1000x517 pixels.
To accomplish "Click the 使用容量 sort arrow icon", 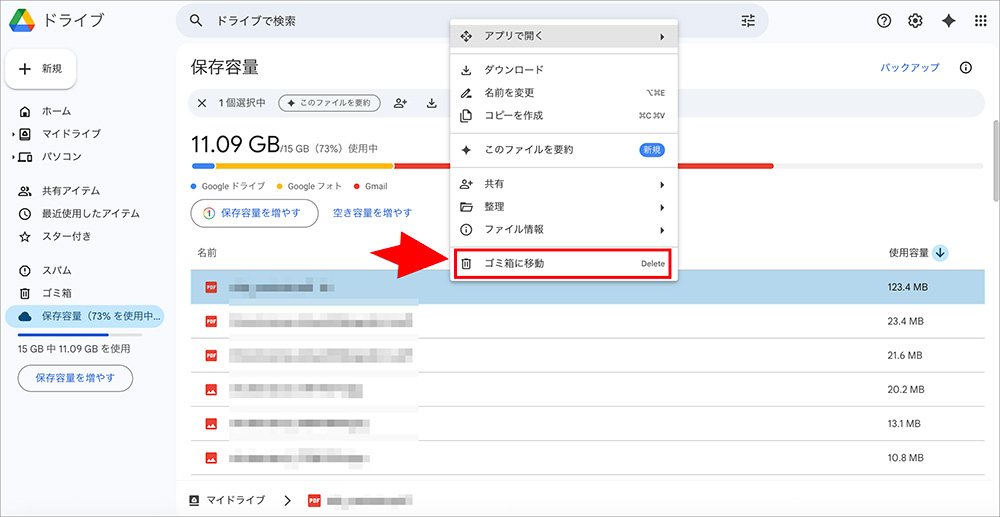I will [x=940, y=253].
